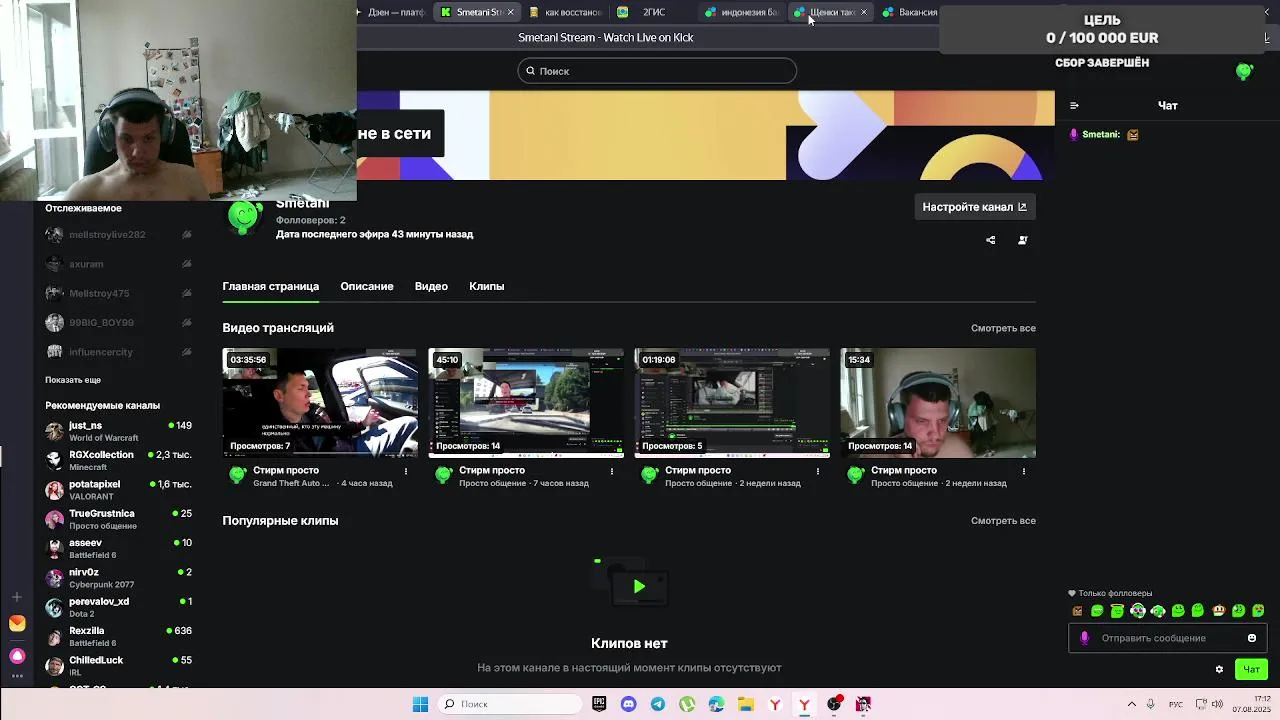Screen dimensions: 1280x720
Task: Insert the green halo emote
Action: pos(1117,611)
